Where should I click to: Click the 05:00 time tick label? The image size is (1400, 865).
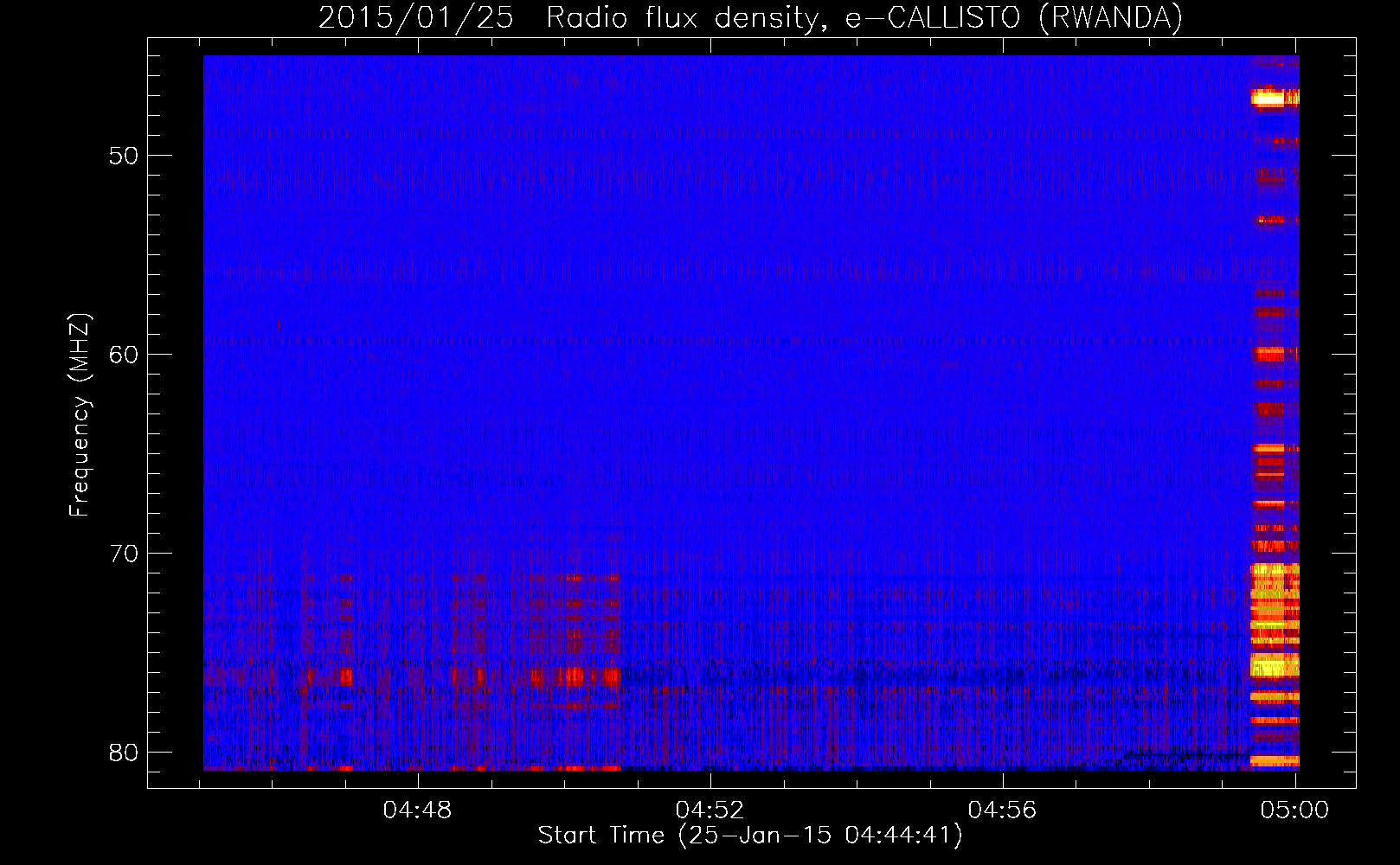tap(1295, 811)
